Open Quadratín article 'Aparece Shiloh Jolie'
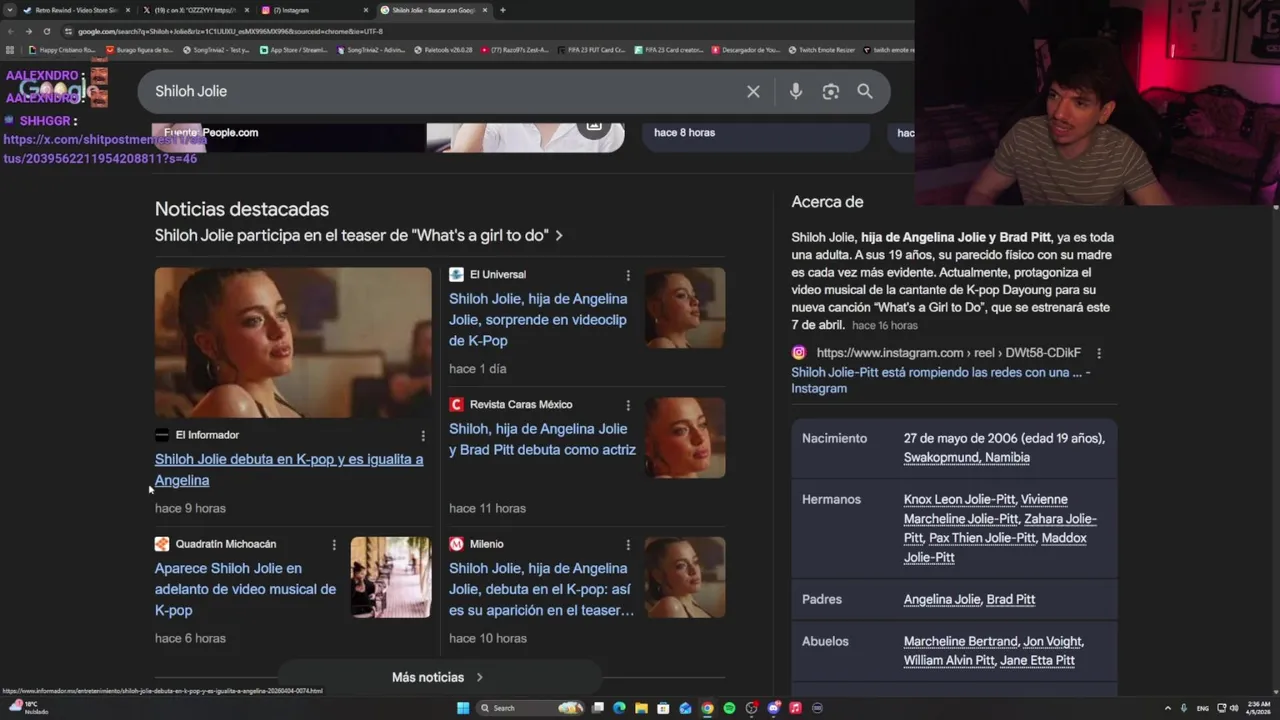Image resolution: width=1280 pixels, height=720 pixels. coord(245,589)
